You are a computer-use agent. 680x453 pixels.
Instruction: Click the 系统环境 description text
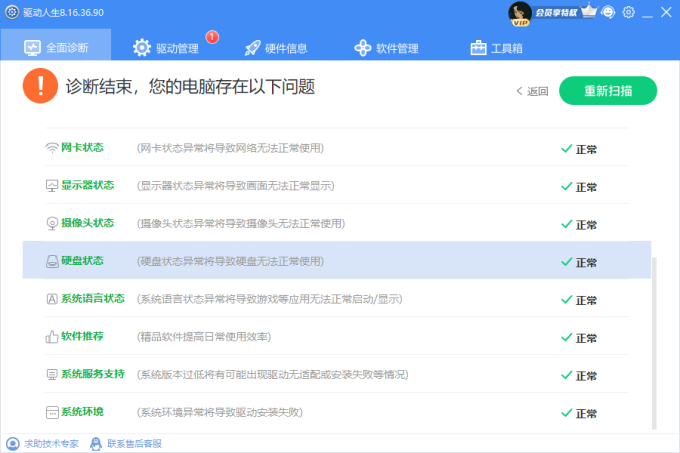(219, 412)
